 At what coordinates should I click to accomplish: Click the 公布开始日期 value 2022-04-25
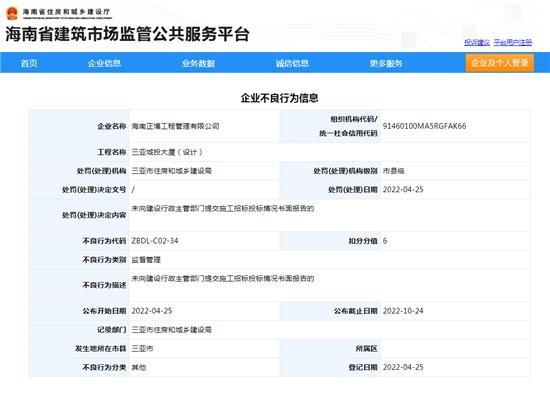coord(152,311)
